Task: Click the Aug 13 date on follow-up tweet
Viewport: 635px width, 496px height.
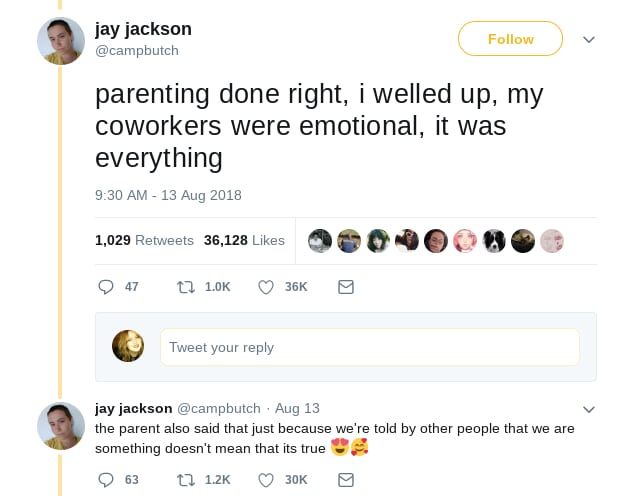Action: point(297,408)
